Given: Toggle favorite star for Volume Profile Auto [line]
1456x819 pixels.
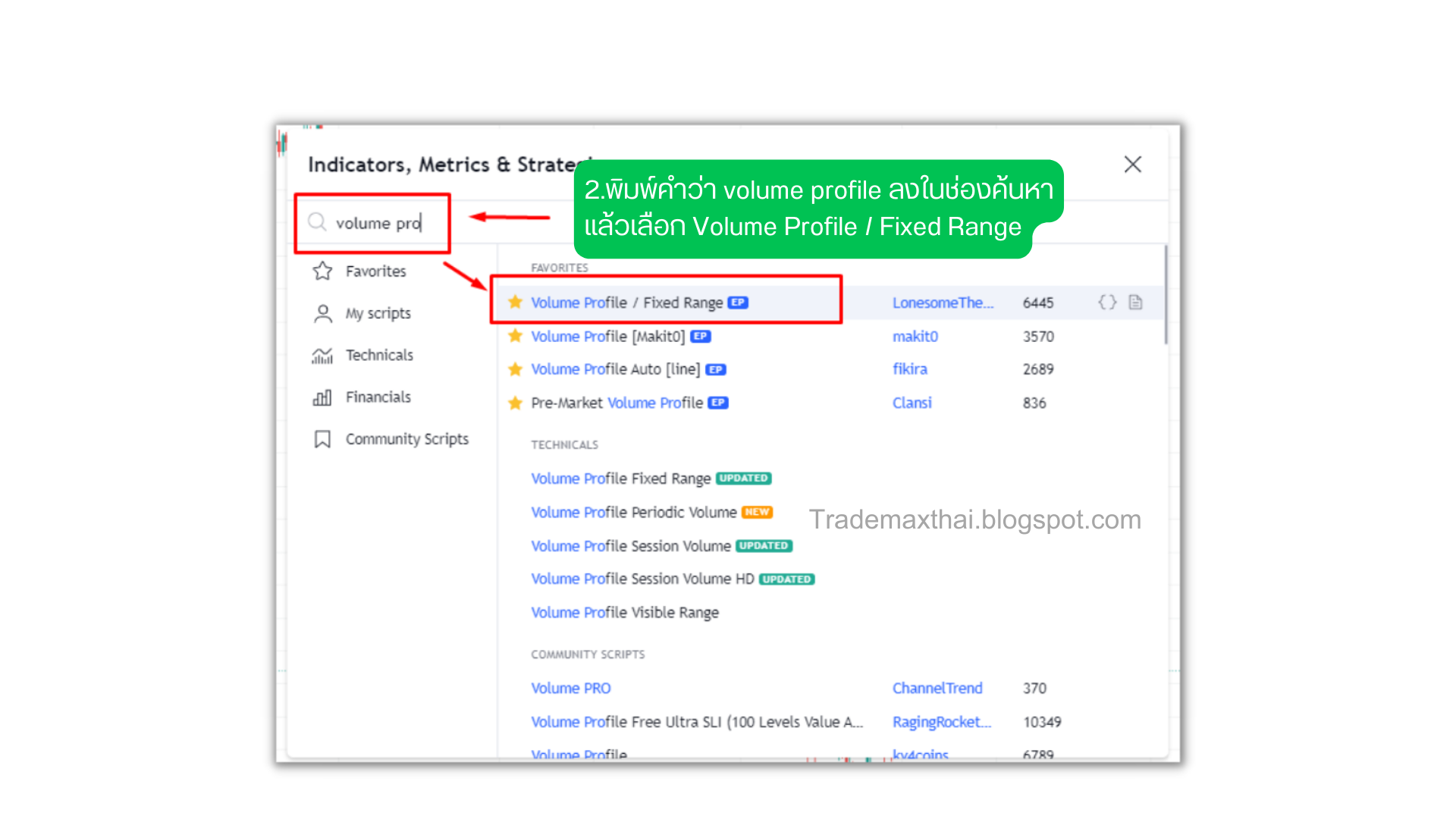Looking at the screenshot, I should pos(516,369).
